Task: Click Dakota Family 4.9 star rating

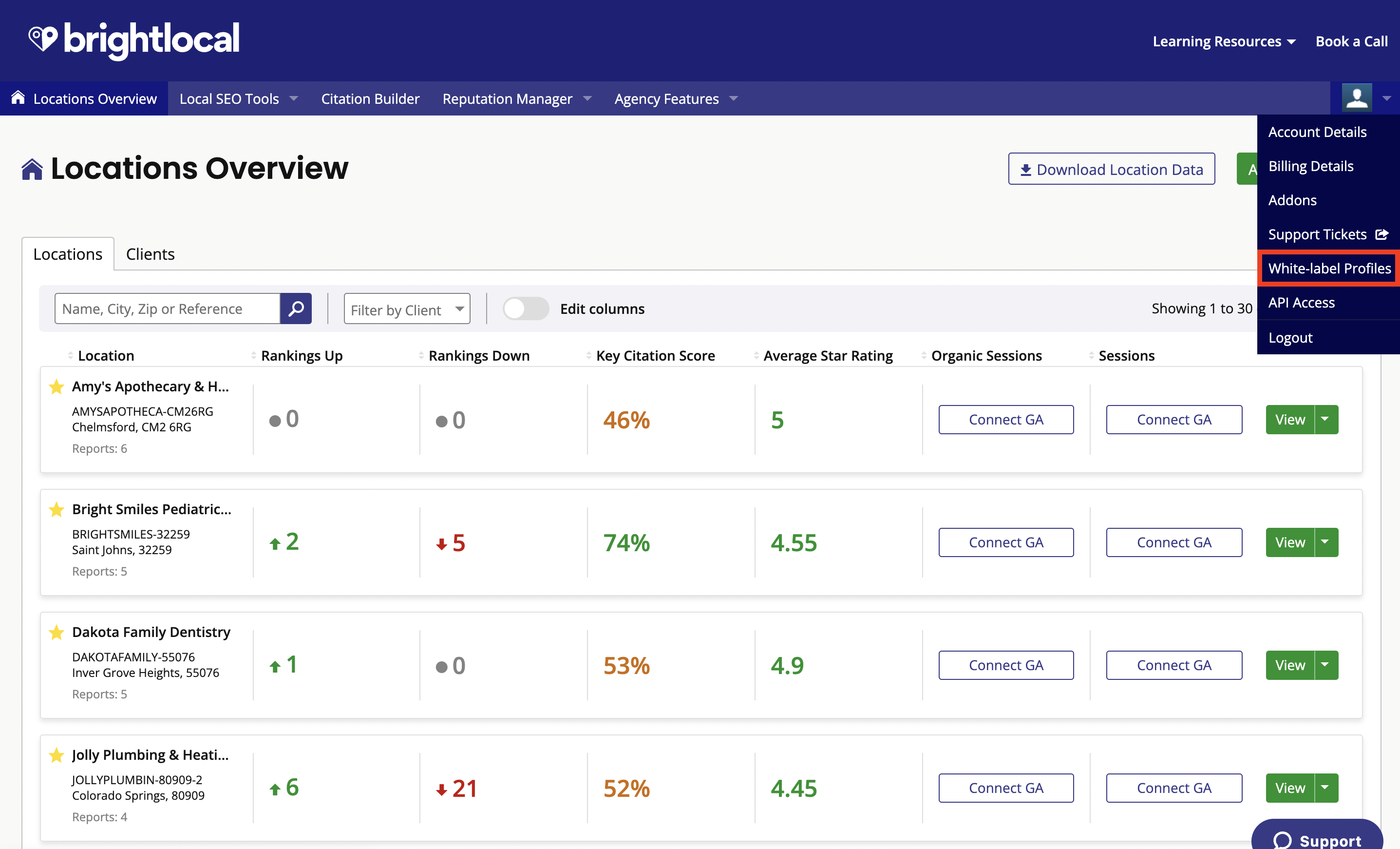Action: click(x=787, y=666)
